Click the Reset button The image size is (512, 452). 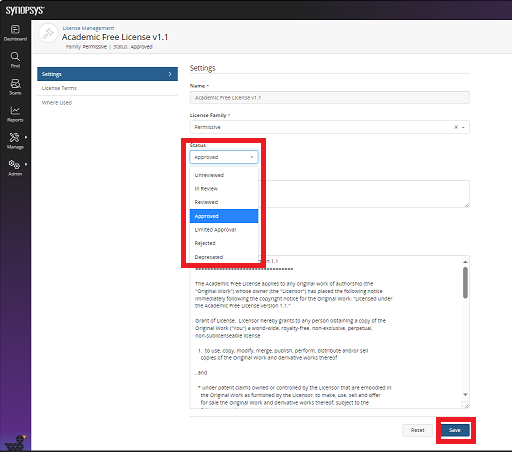(x=417, y=430)
